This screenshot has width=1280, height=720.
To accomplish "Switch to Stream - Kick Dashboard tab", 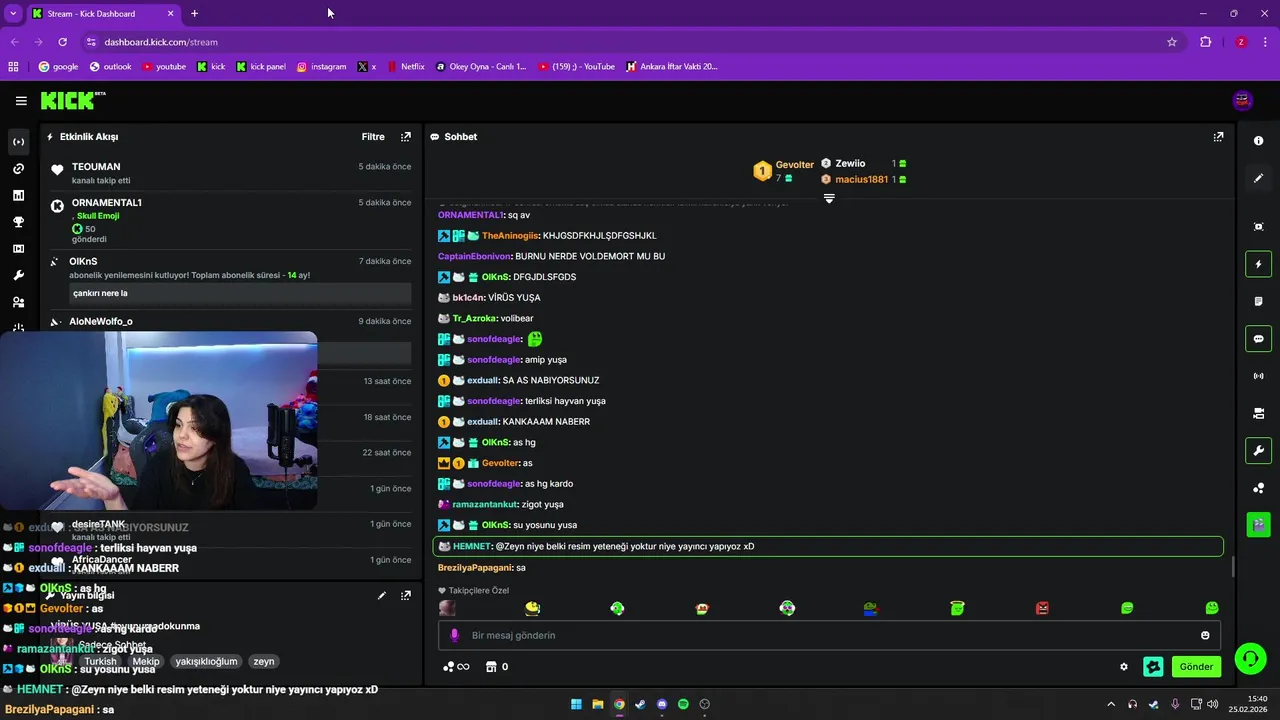I will pos(102,14).
